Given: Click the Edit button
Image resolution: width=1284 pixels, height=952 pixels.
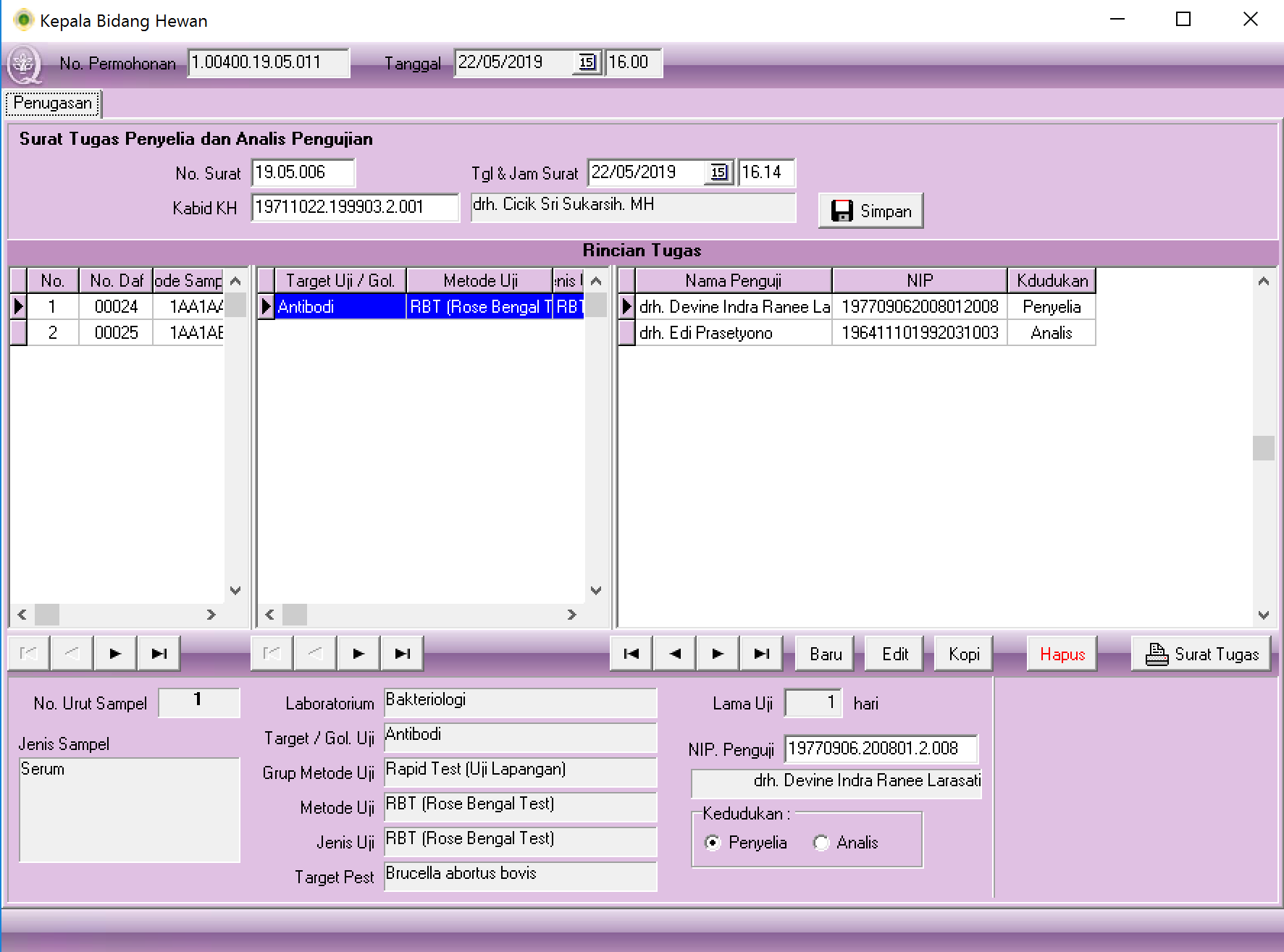Looking at the screenshot, I should point(894,654).
